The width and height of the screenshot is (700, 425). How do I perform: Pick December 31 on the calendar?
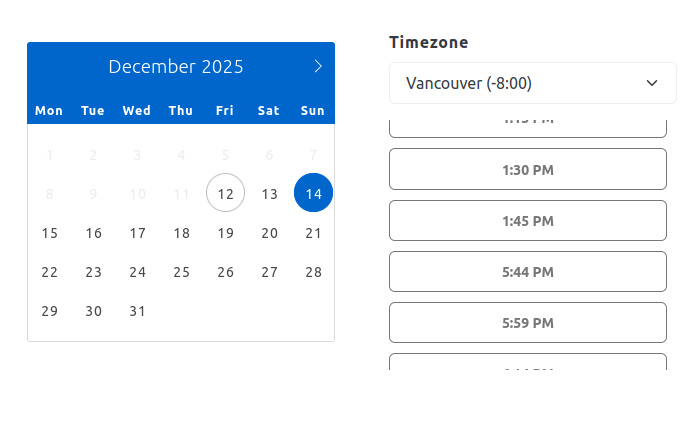coord(138,311)
